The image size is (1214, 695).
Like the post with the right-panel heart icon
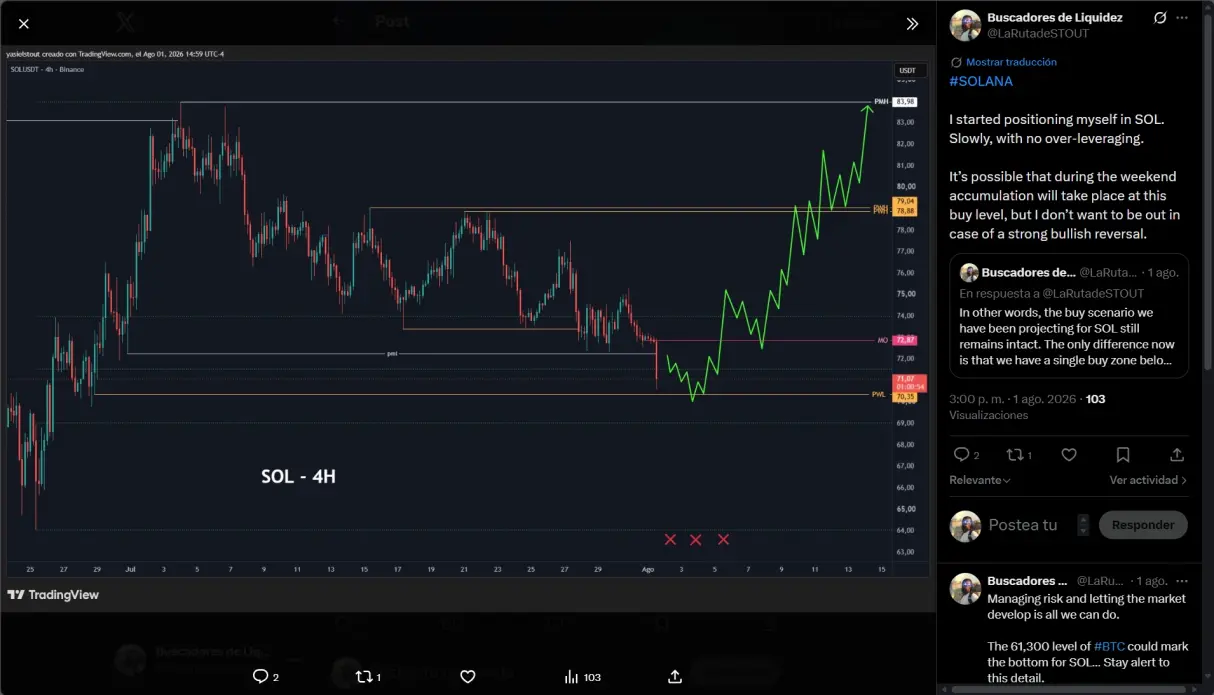(x=1069, y=455)
